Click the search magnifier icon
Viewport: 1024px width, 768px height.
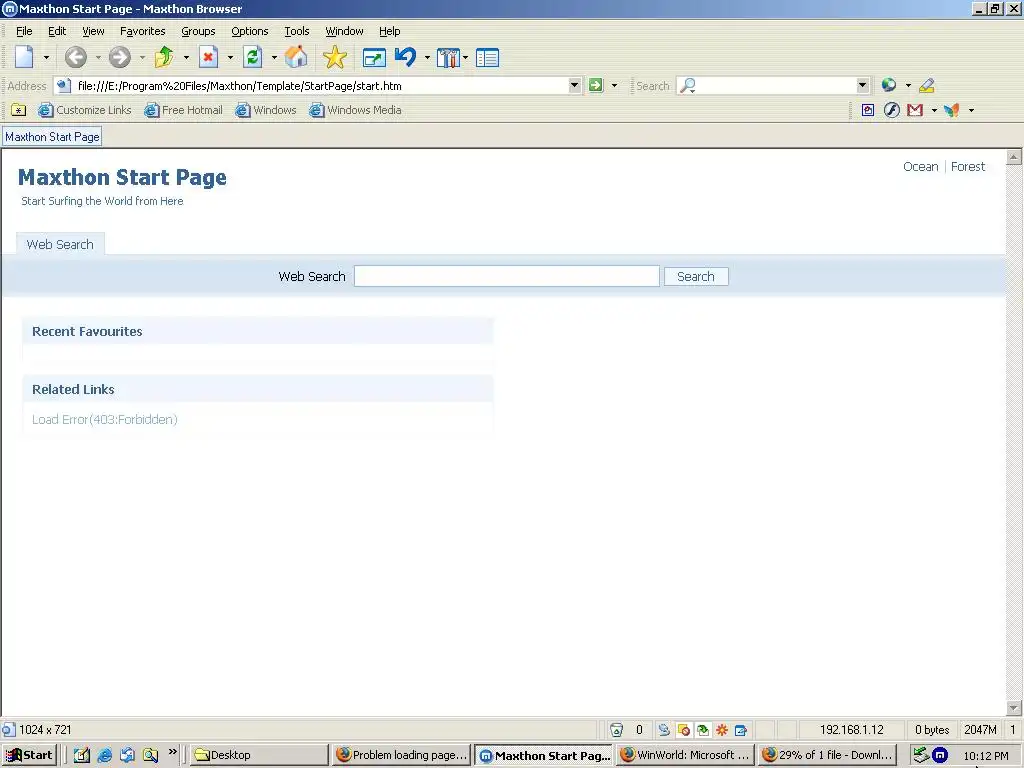pos(687,86)
